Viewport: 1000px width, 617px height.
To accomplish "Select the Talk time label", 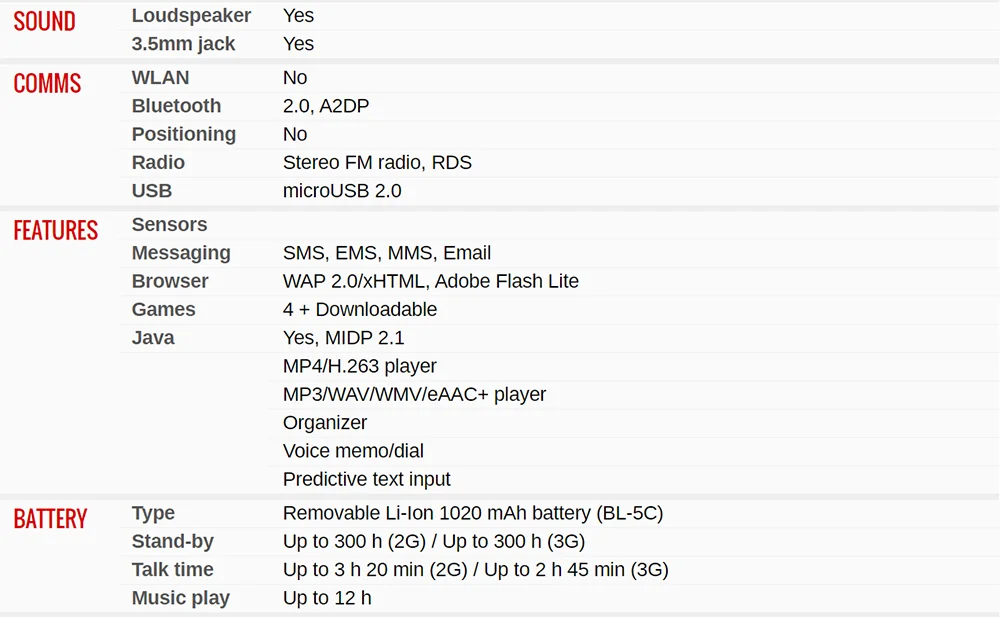I will 172,569.
